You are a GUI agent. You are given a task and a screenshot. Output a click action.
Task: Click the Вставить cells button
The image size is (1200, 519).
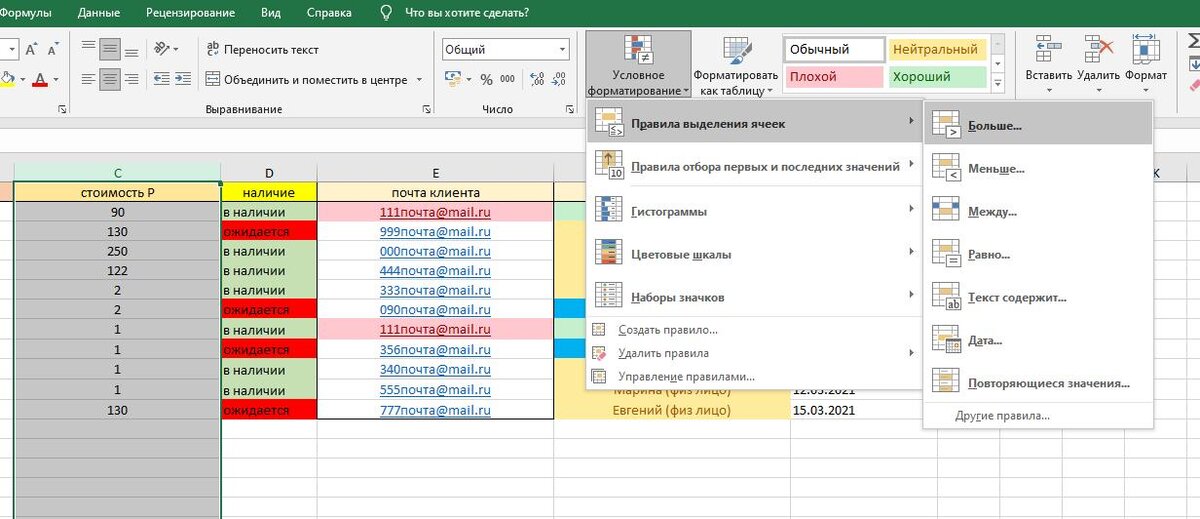(x=1049, y=62)
